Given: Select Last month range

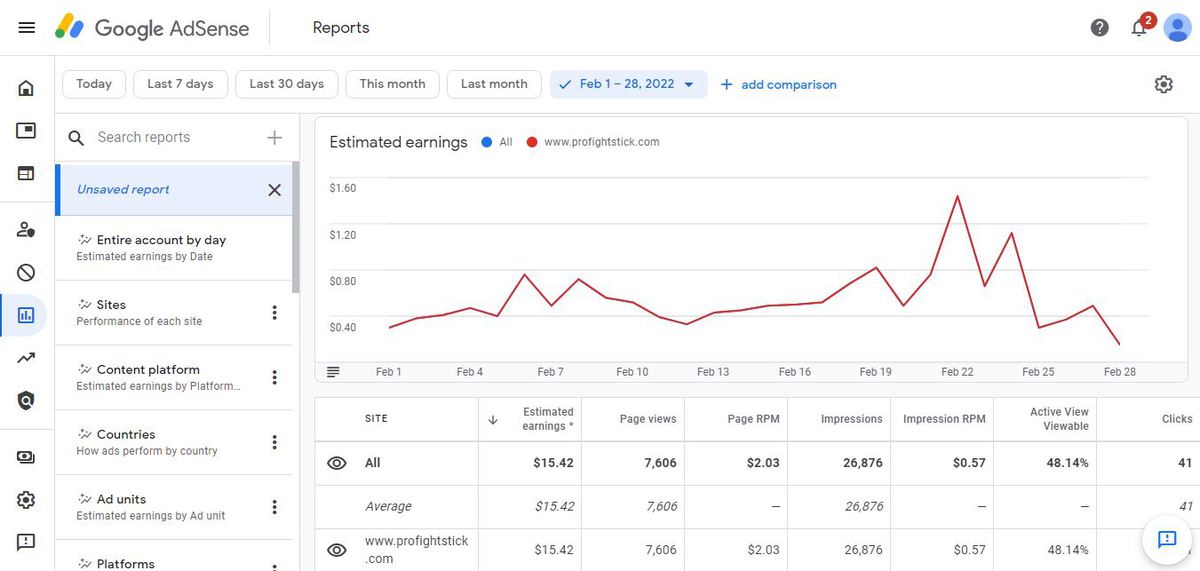Looking at the screenshot, I should 494,84.
